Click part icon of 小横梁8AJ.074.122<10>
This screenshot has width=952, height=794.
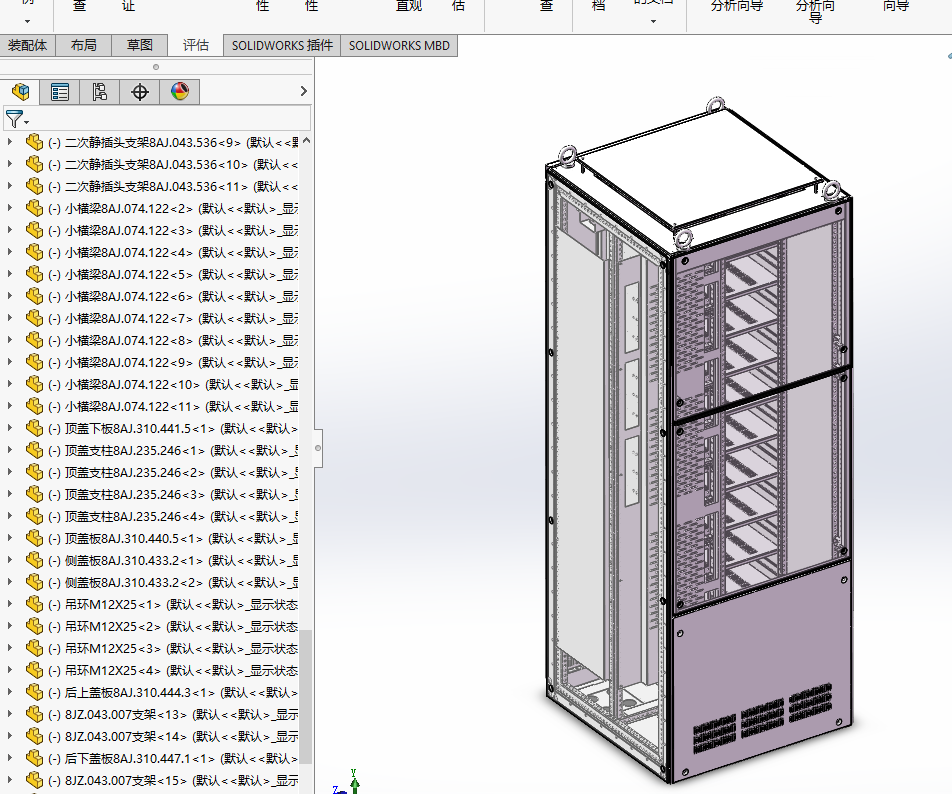[x=35, y=384]
